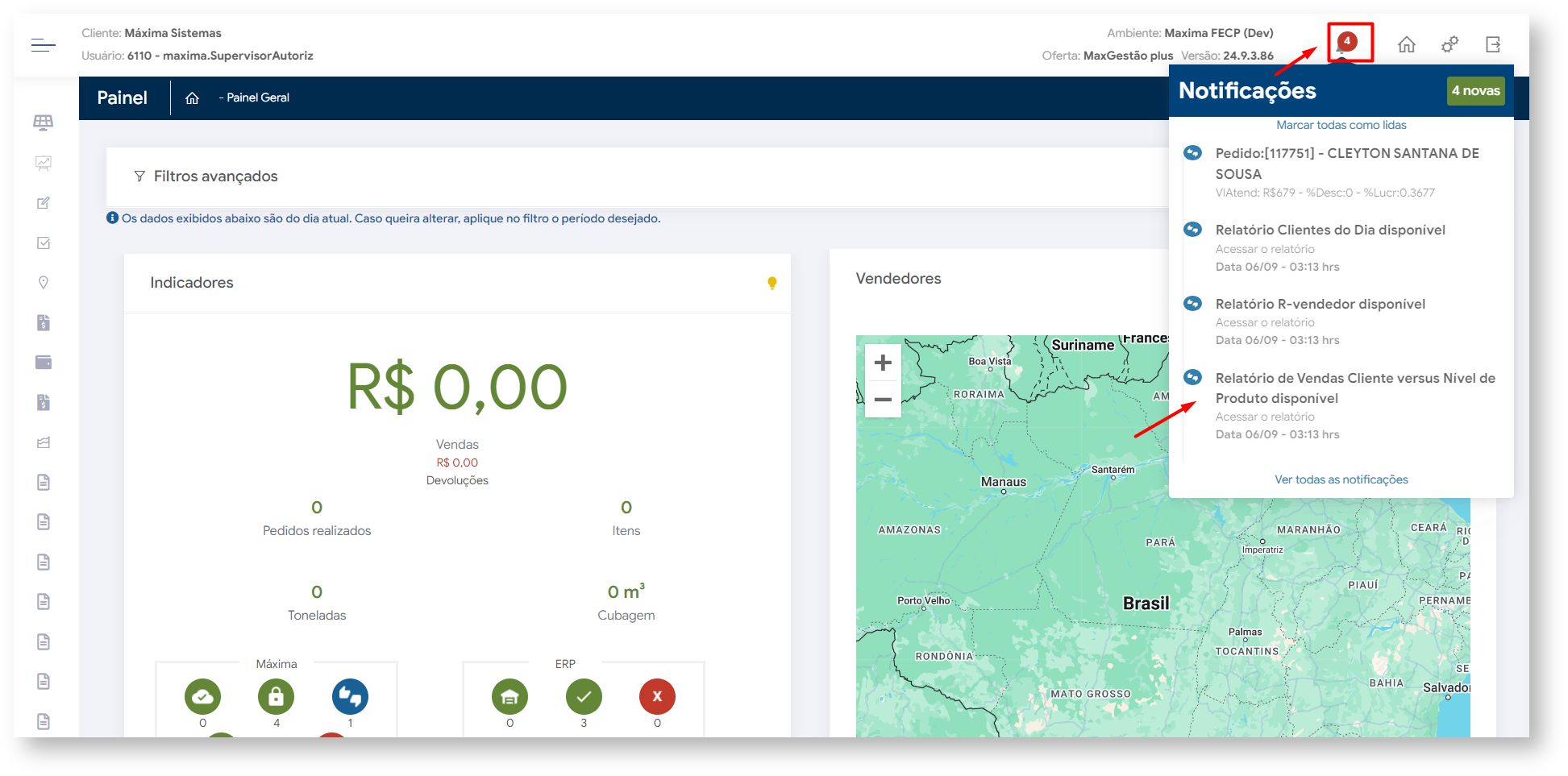This screenshot has height=776, width=1568.
Task: Open the notification bell with badge 4
Action: point(1346,44)
